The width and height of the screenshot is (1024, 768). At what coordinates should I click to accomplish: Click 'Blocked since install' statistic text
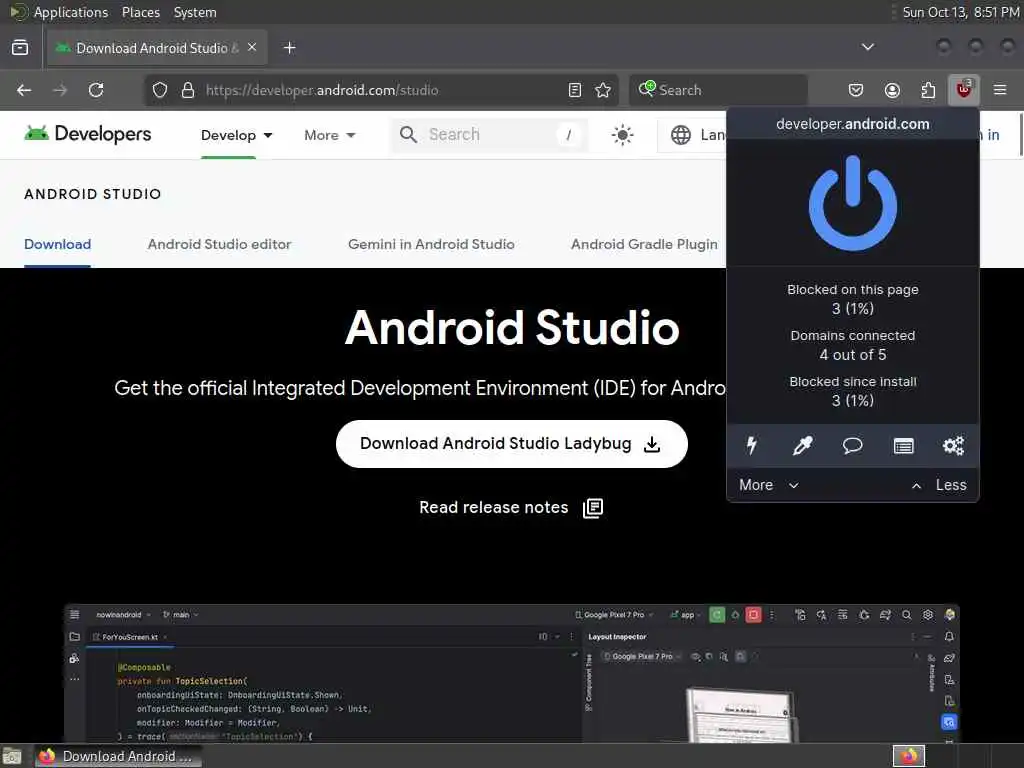pyautogui.click(x=852, y=381)
